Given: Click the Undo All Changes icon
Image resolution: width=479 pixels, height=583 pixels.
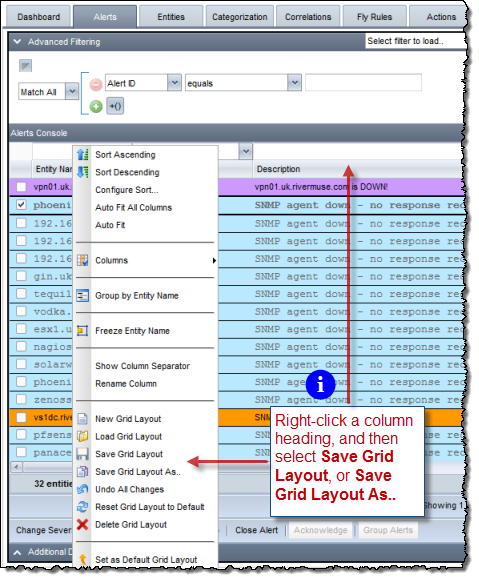Looking at the screenshot, I should point(83,489).
